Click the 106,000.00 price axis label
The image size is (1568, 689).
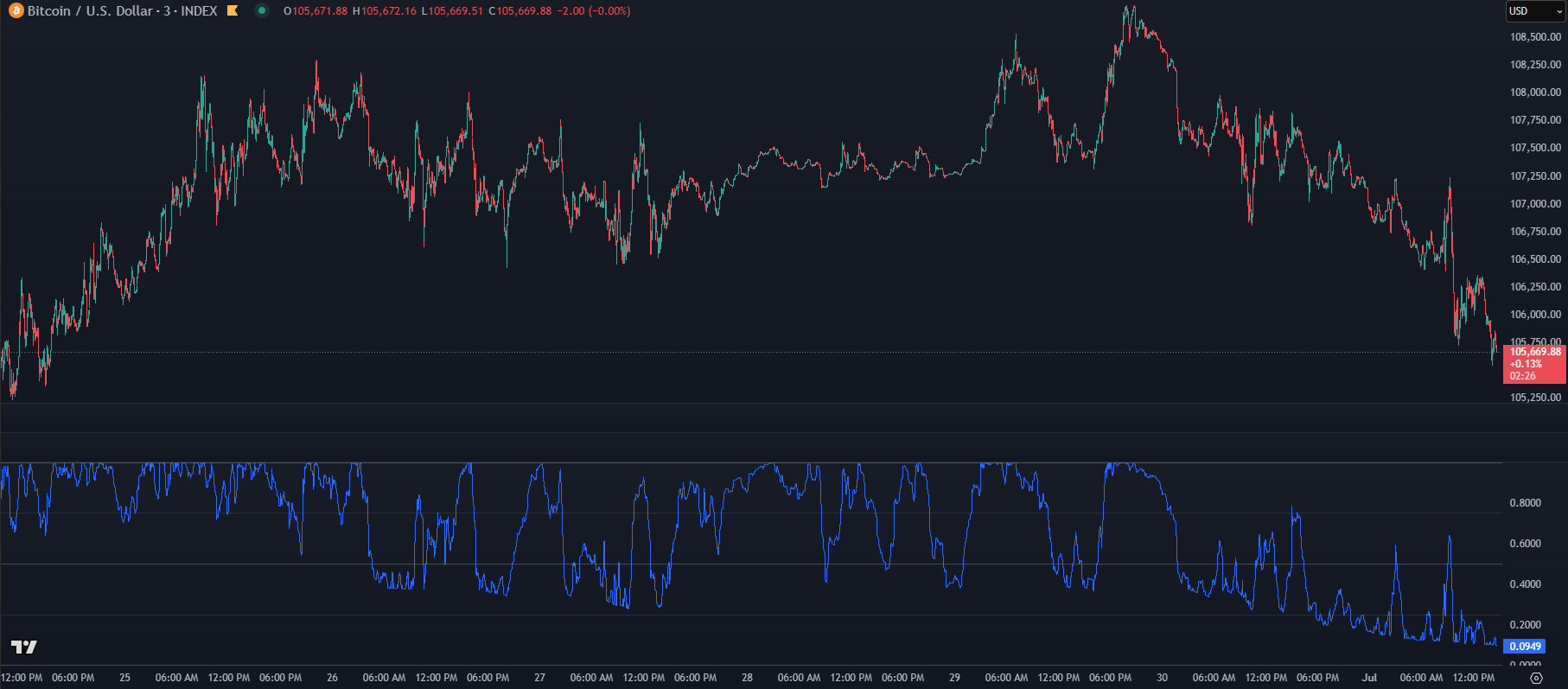1535,315
